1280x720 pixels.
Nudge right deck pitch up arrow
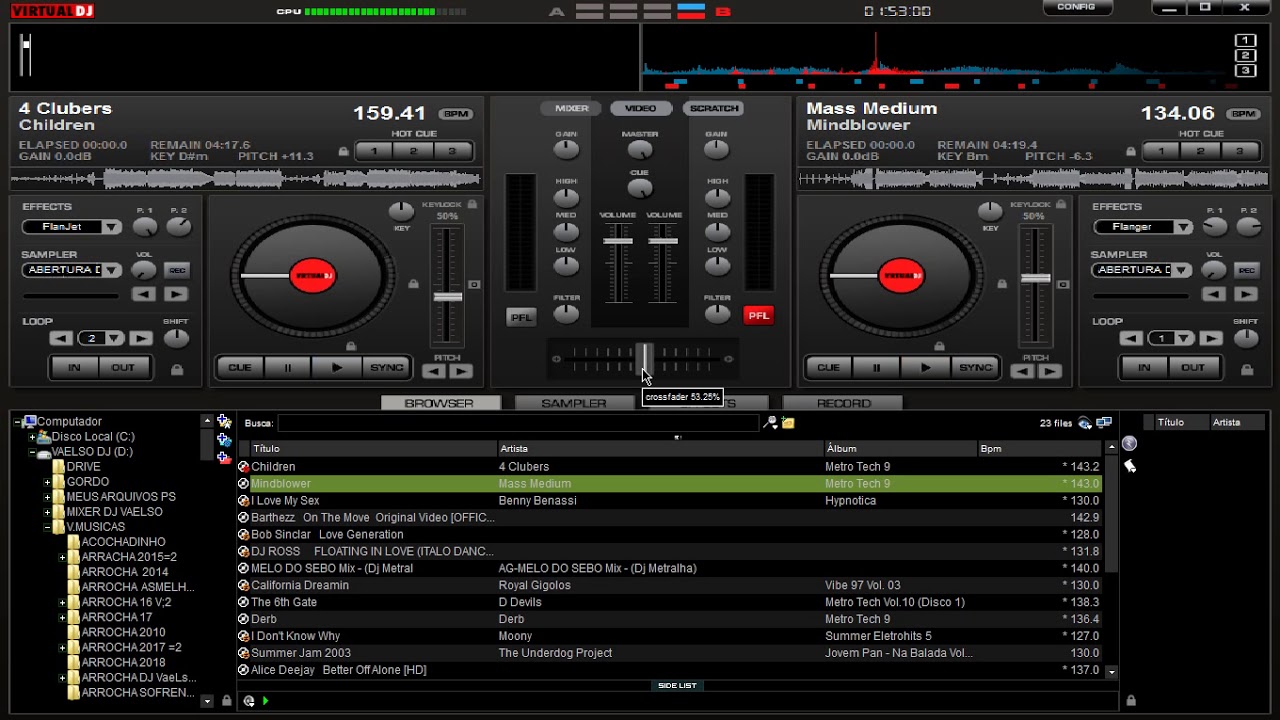click(1049, 371)
